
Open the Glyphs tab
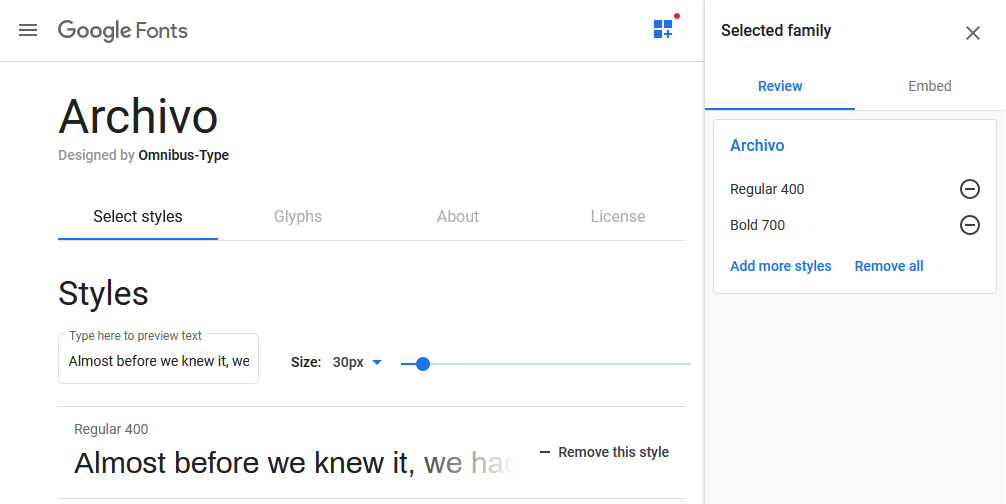coord(298,217)
